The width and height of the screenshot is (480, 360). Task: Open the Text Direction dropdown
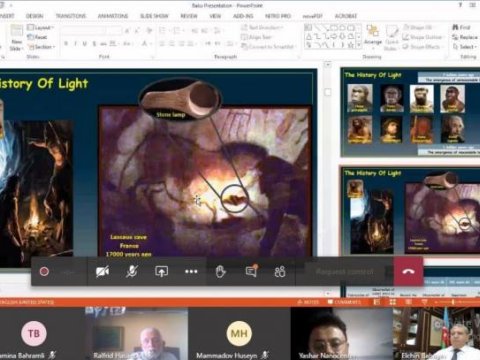[x=262, y=27]
